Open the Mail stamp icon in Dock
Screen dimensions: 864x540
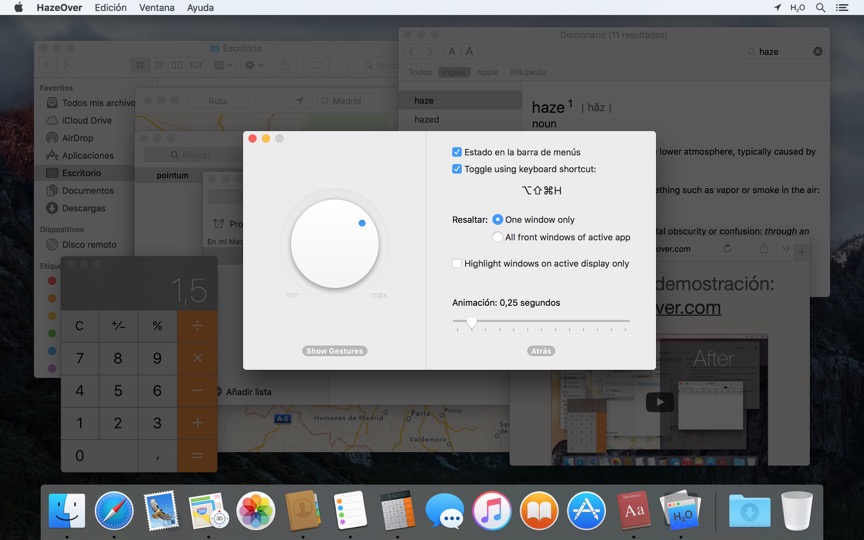click(x=161, y=511)
